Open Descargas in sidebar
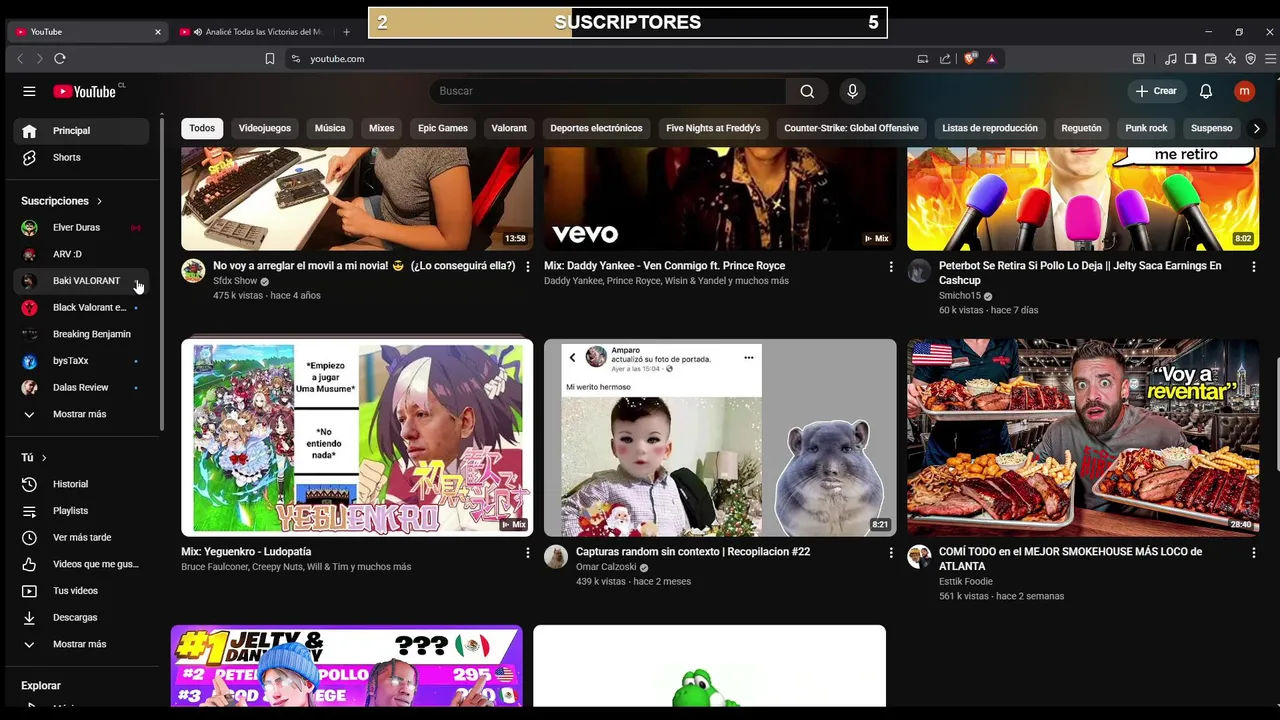Screen dimensions: 1280x720 (81, 617)
